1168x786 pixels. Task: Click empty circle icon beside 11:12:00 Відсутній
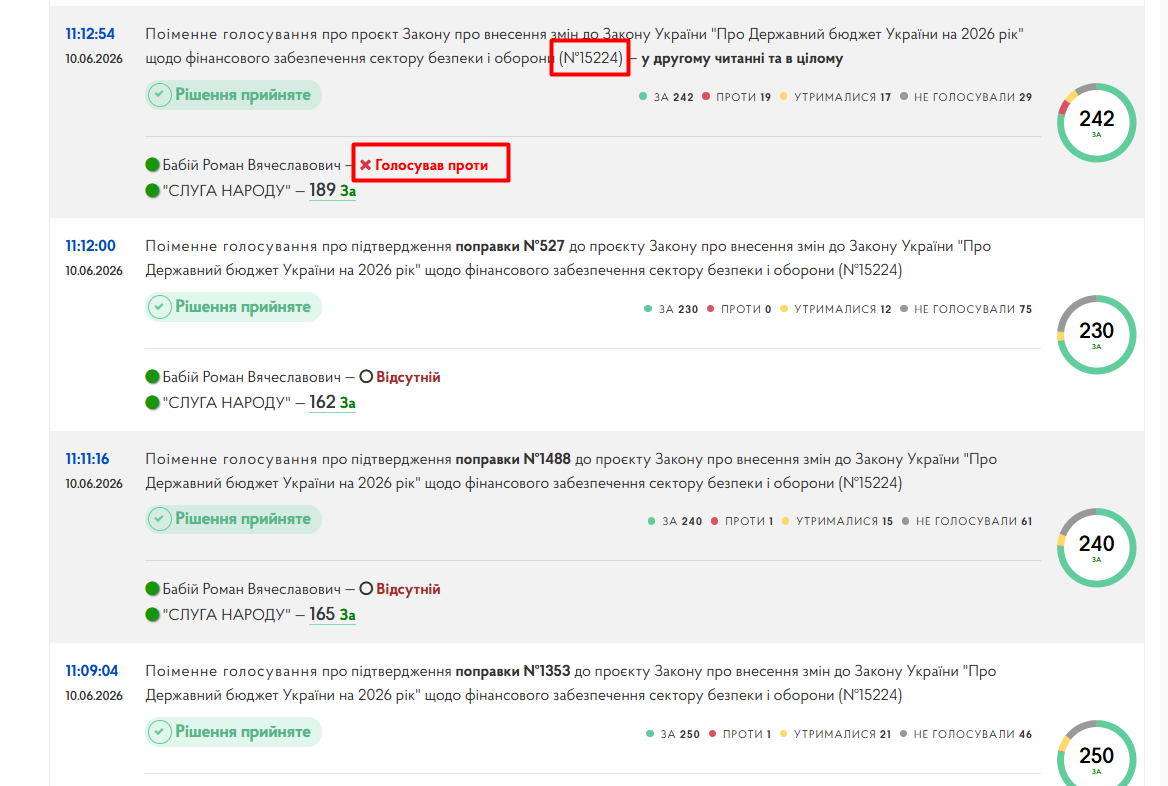[x=366, y=377]
